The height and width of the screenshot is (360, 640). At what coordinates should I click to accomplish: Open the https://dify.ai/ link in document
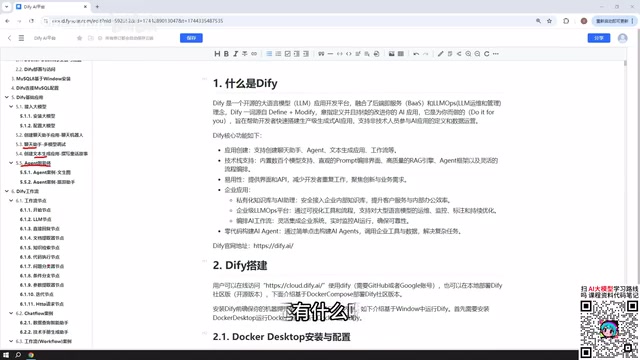(273, 246)
